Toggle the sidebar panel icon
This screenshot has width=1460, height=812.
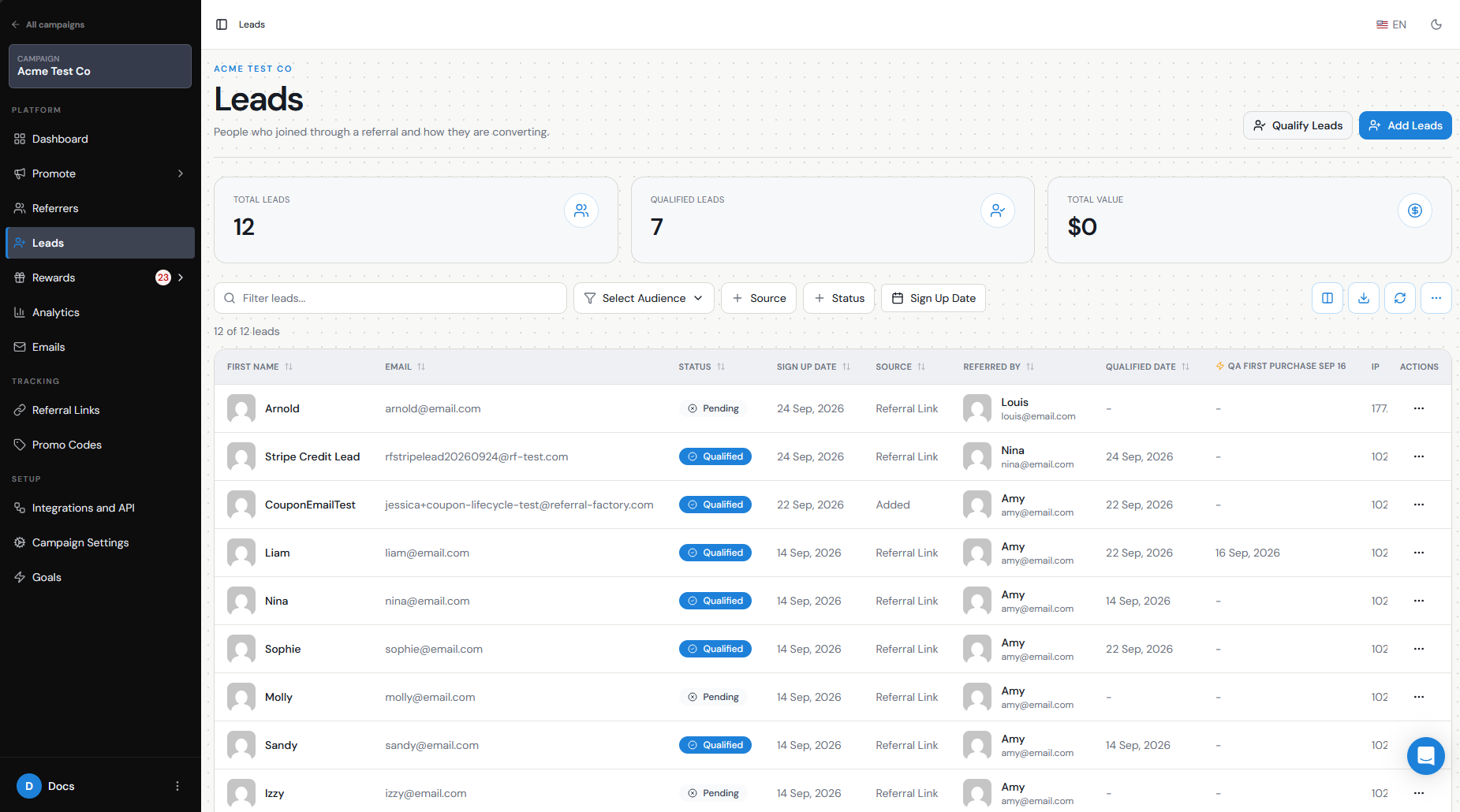tap(222, 24)
